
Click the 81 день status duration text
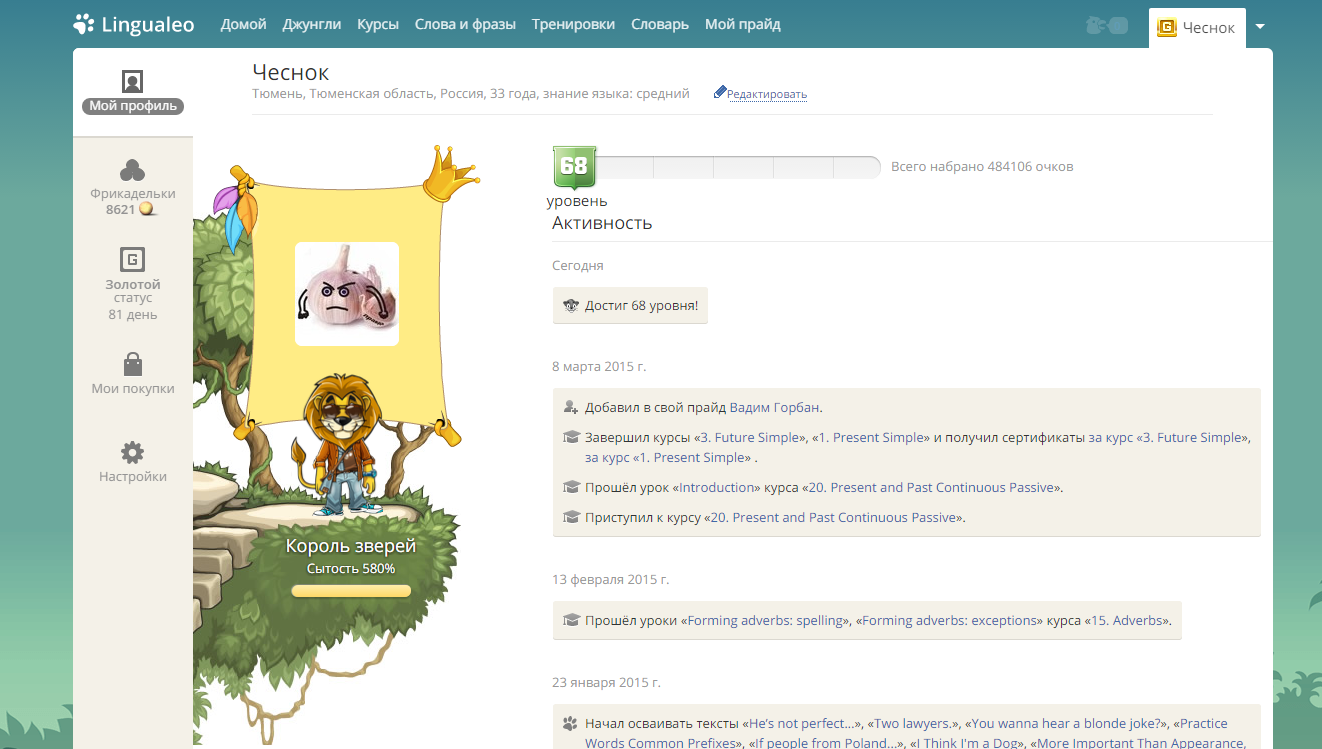pyautogui.click(x=133, y=315)
